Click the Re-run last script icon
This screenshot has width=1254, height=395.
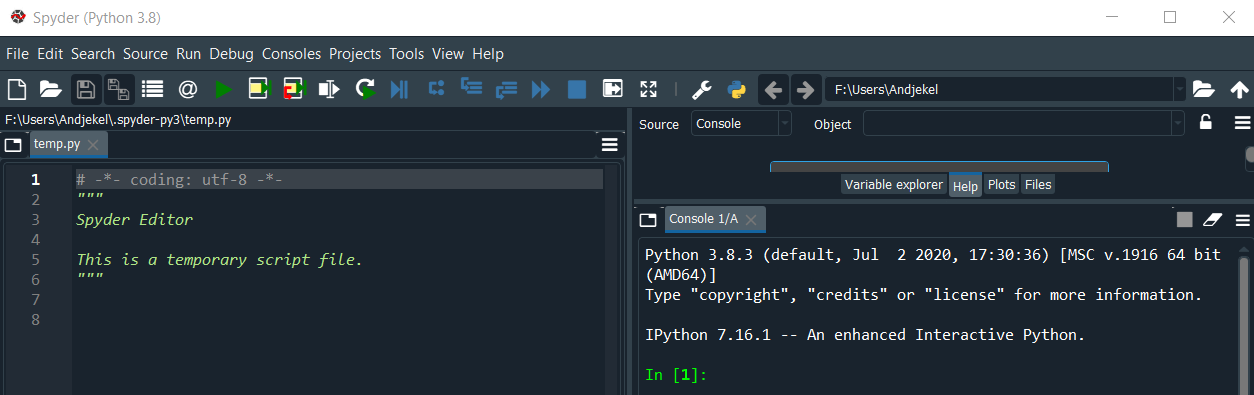366,89
